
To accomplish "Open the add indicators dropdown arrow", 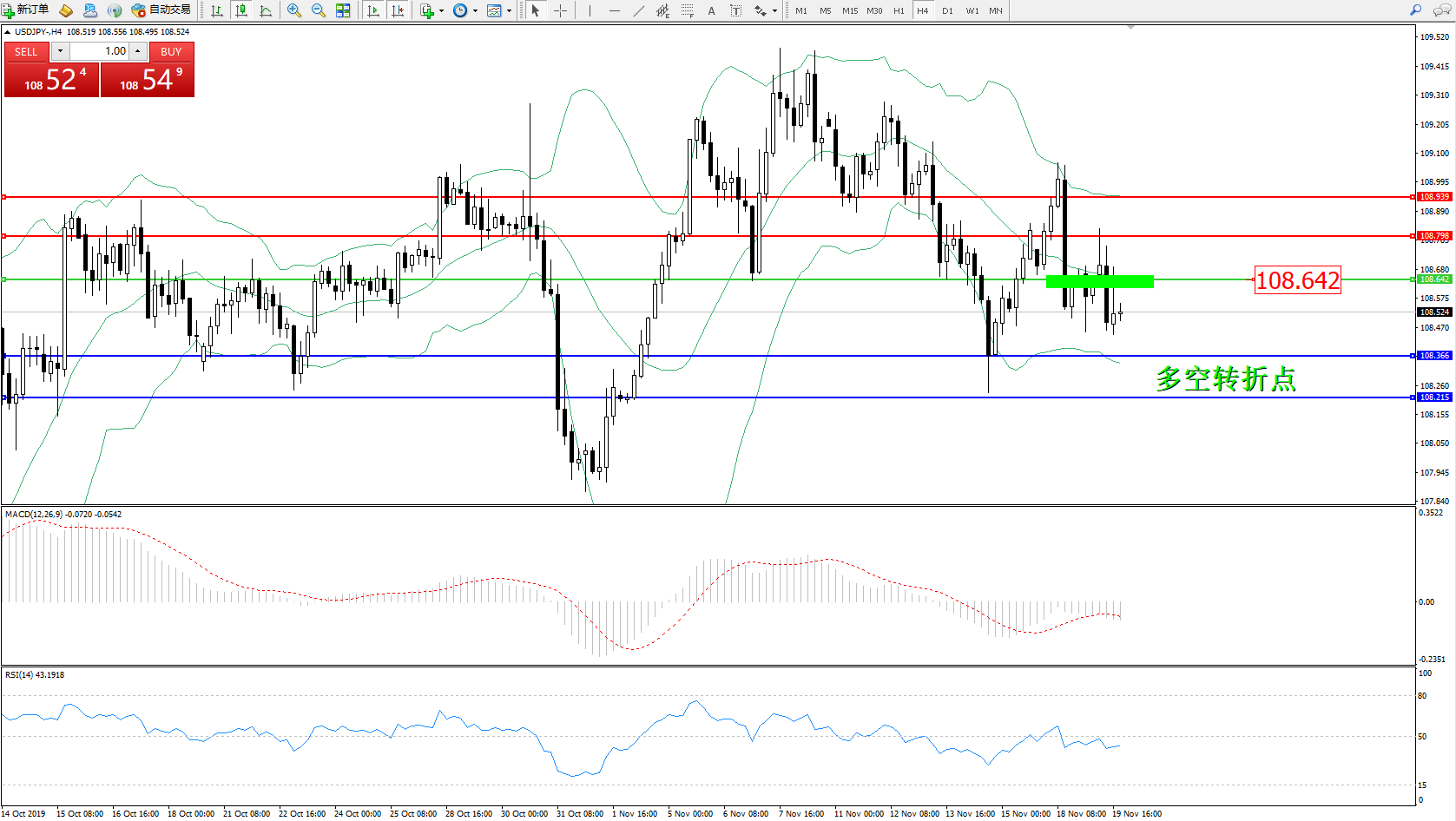I will [441, 11].
